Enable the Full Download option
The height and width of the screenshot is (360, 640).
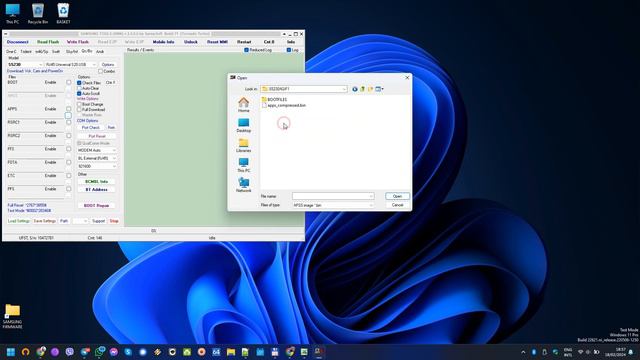click(x=79, y=110)
